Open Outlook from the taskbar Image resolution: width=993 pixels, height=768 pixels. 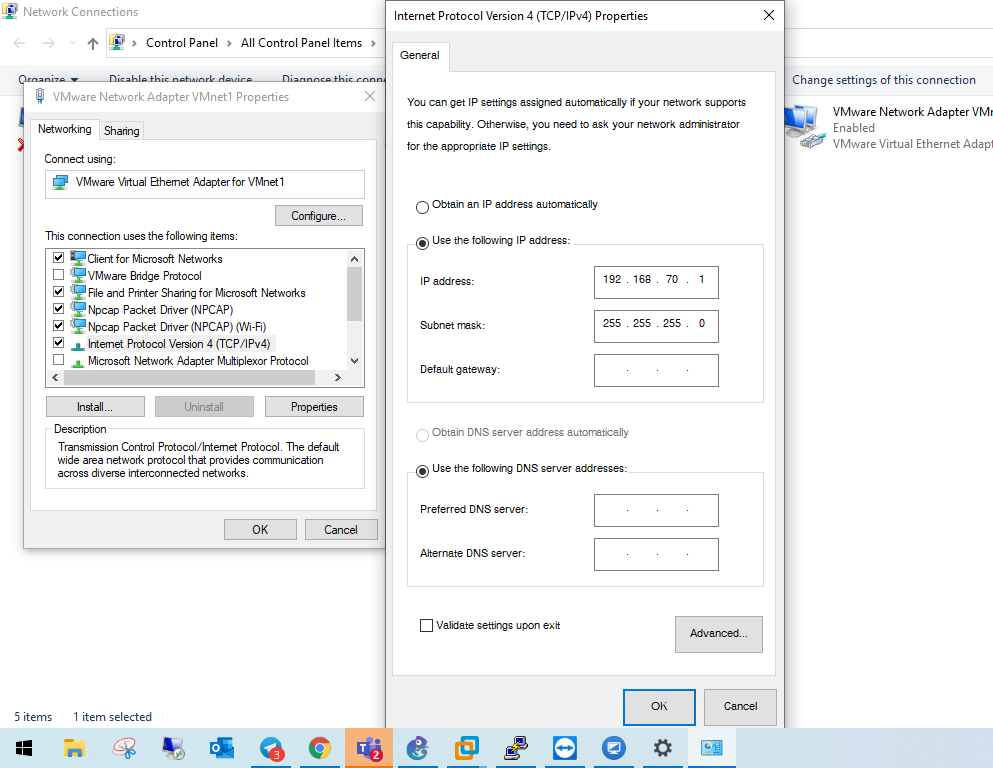pos(222,748)
